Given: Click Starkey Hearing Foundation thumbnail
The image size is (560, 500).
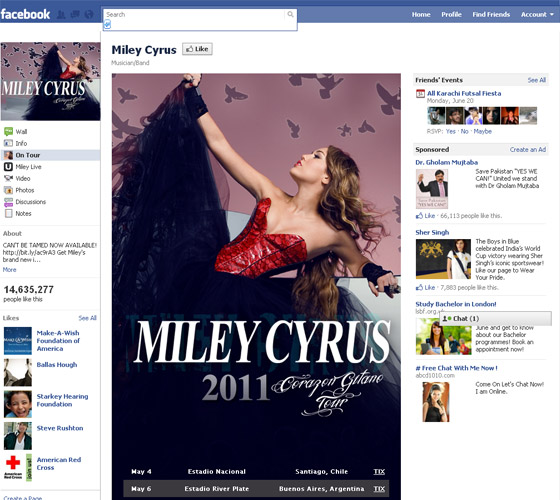Looking at the screenshot, I should tap(18, 404).
